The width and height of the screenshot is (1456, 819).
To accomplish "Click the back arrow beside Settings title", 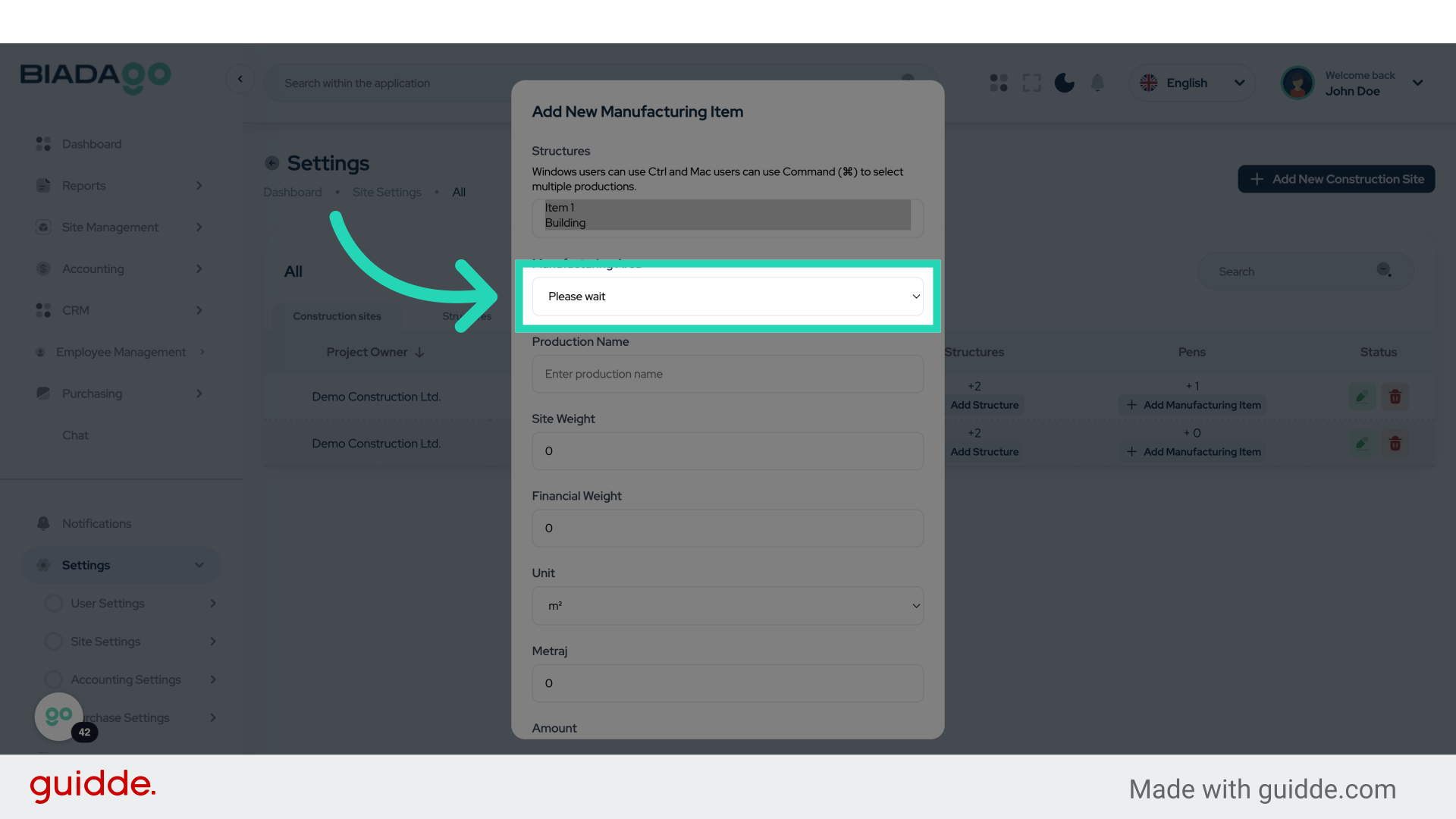I will pos(272,163).
